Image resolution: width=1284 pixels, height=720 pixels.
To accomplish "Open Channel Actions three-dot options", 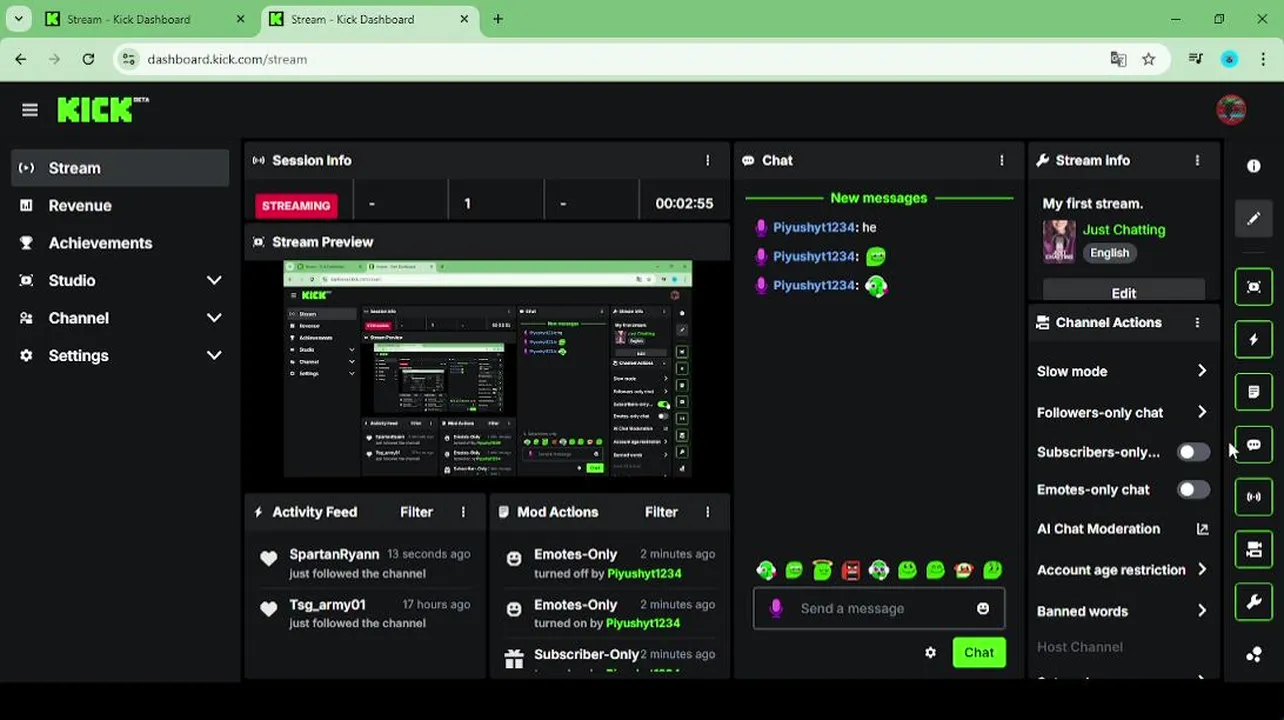I will click(x=1197, y=322).
